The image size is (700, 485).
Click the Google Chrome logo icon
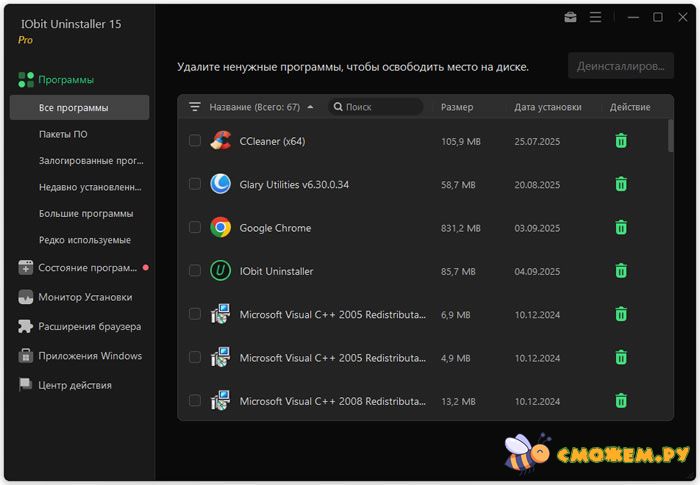click(221, 227)
